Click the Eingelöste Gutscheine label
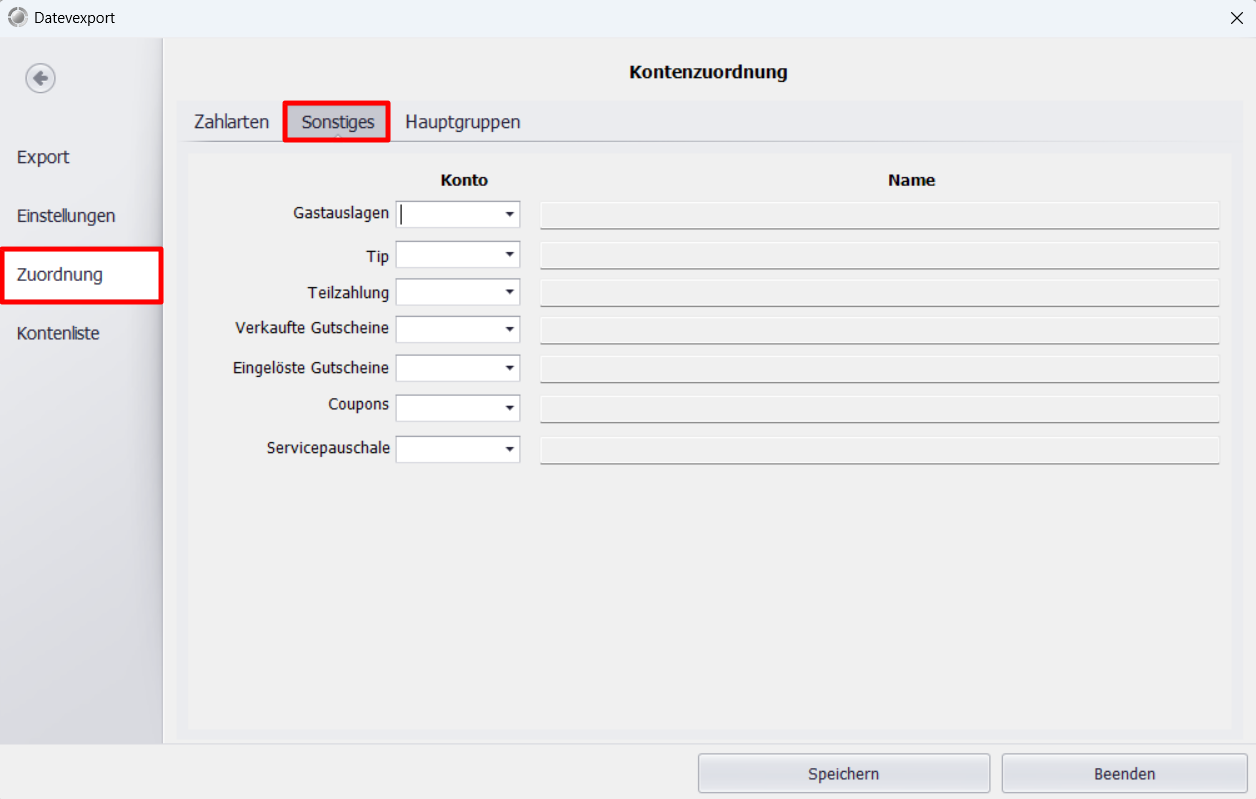The width and height of the screenshot is (1256, 799). coord(311,368)
